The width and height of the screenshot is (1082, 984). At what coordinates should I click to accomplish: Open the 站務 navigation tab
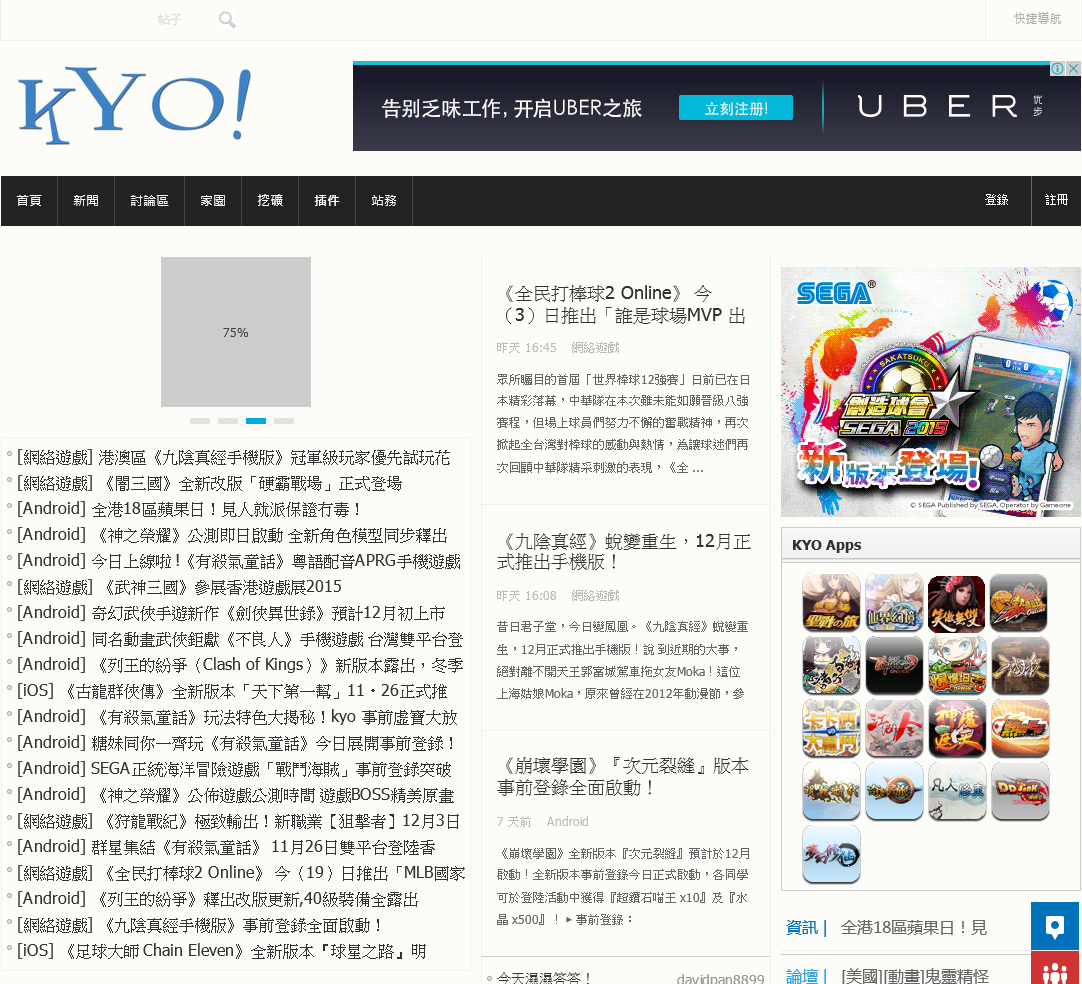point(384,201)
